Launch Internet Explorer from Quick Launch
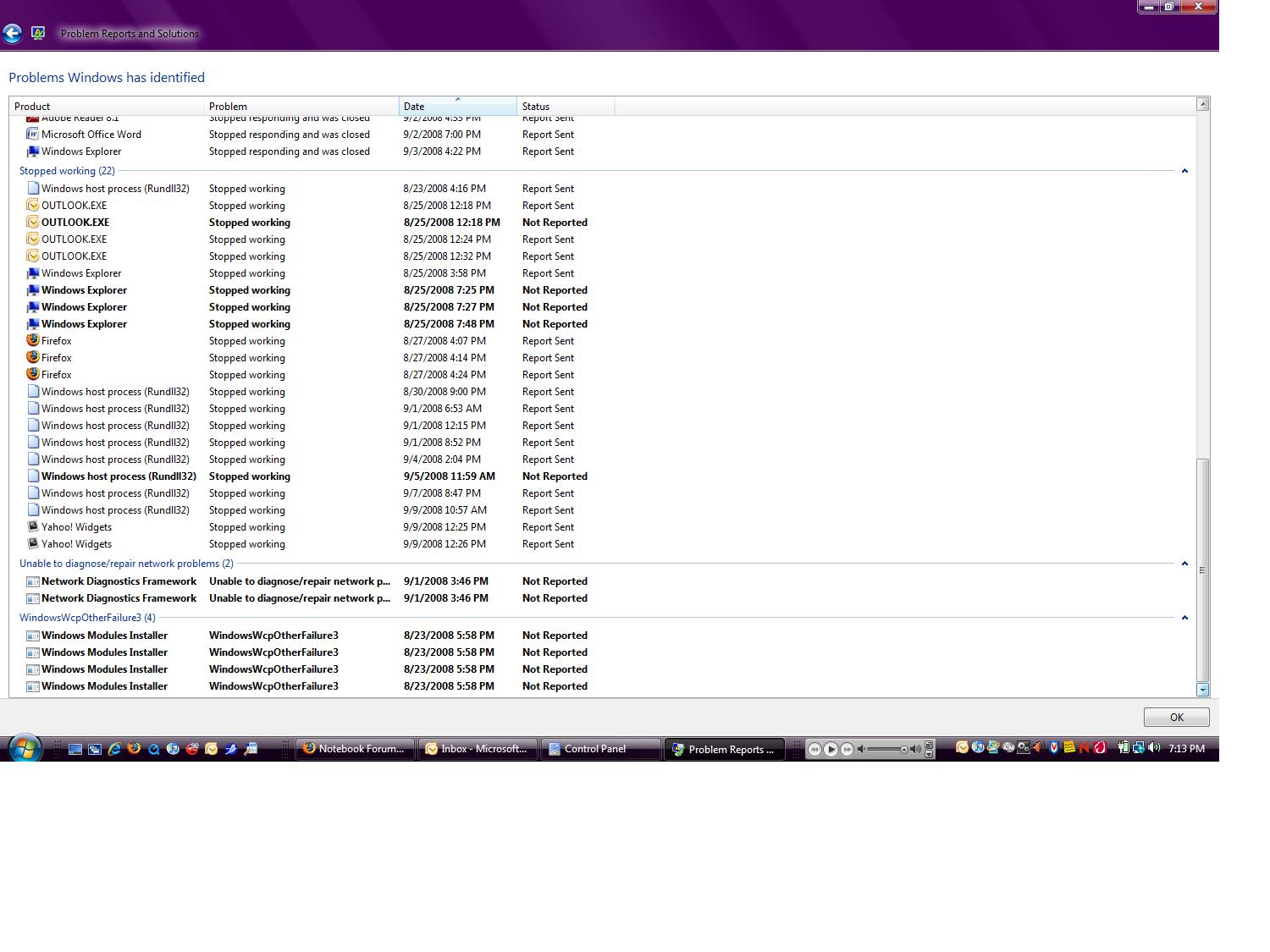 pyautogui.click(x=114, y=749)
